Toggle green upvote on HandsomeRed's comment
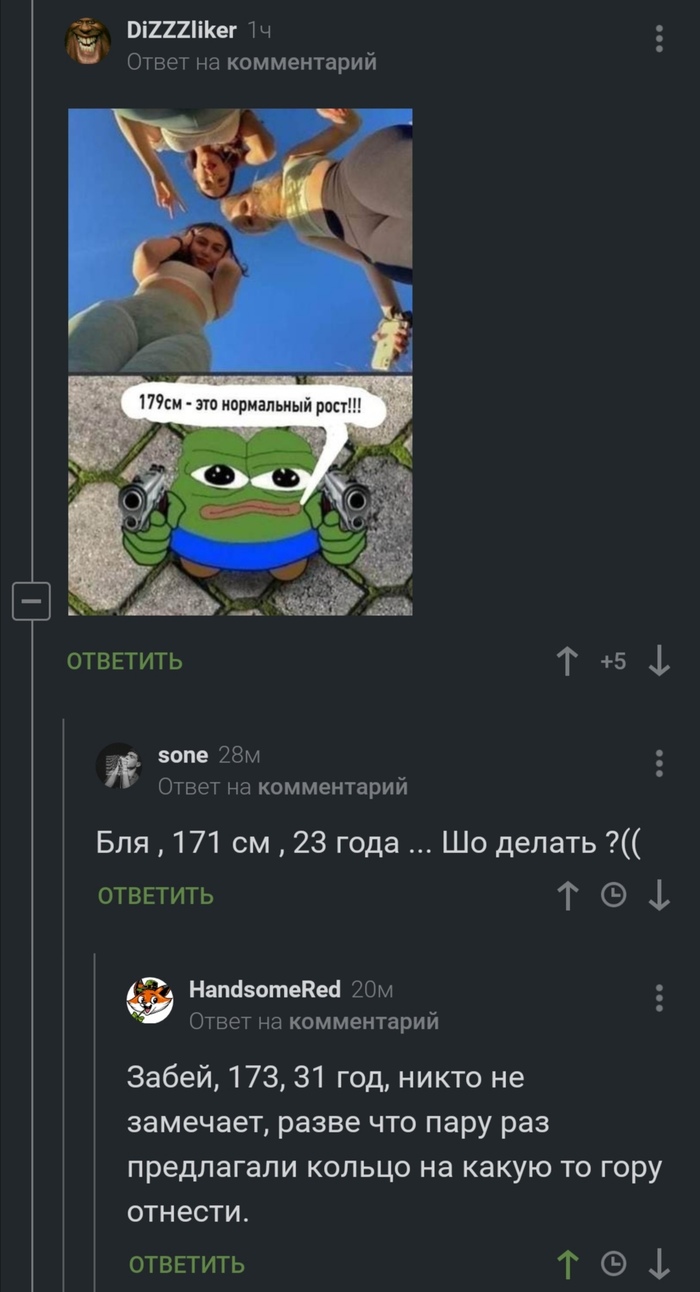Viewport: 700px width, 1292px height. pyautogui.click(x=568, y=1264)
